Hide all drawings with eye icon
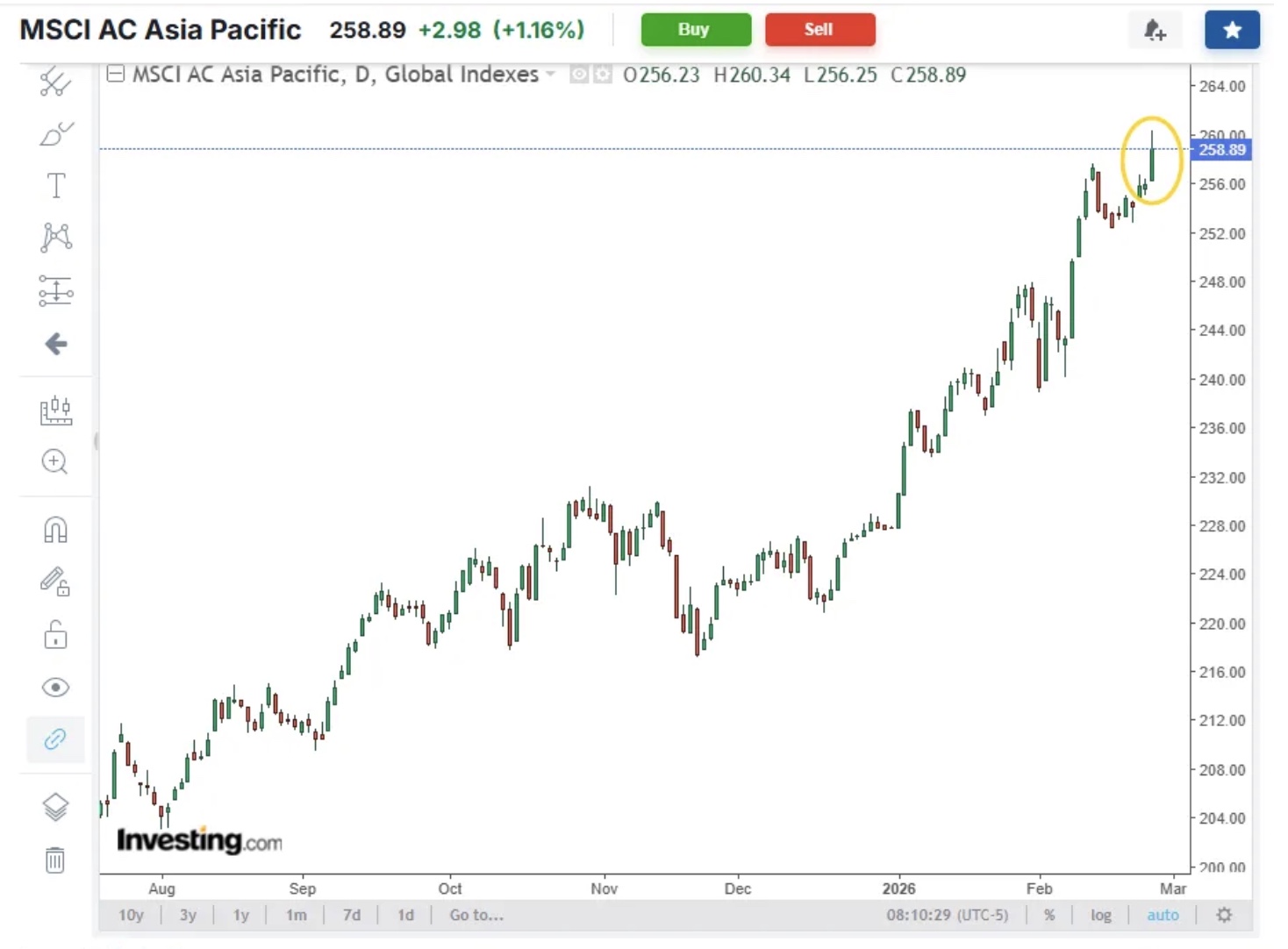The width and height of the screenshot is (1288, 949). pos(55,687)
